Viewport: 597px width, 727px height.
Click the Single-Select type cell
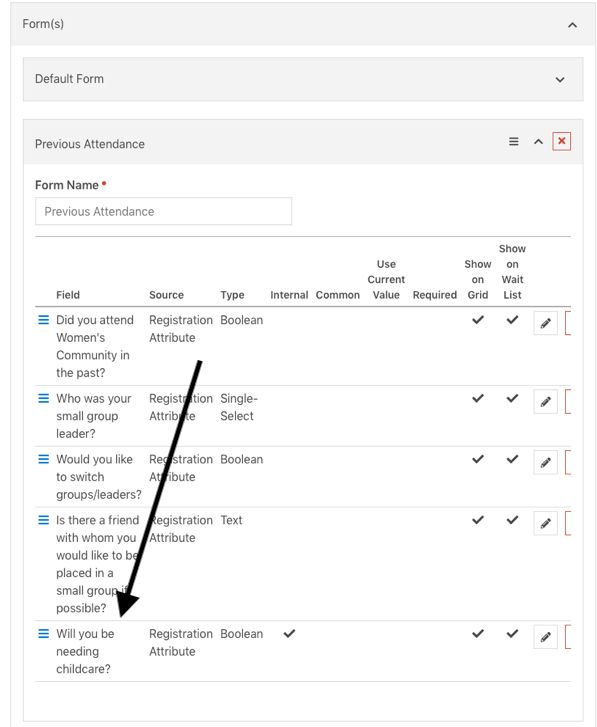(239, 407)
